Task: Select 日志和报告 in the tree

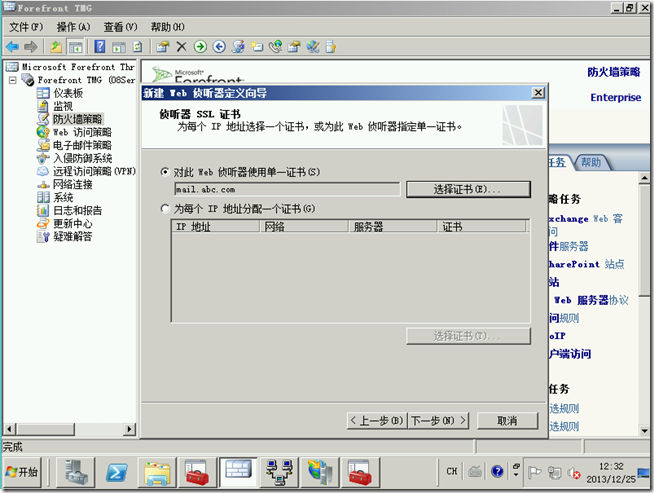Action: point(78,210)
